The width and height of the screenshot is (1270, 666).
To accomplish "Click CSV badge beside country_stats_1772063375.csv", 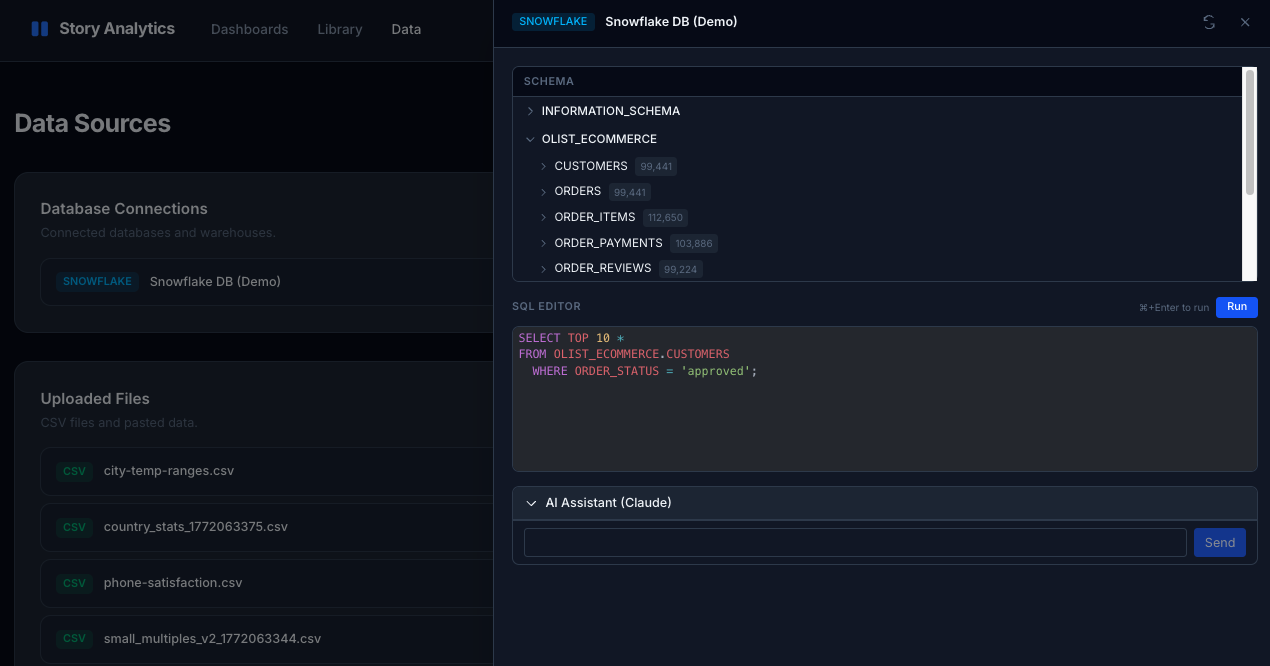I will pyautogui.click(x=75, y=527).
